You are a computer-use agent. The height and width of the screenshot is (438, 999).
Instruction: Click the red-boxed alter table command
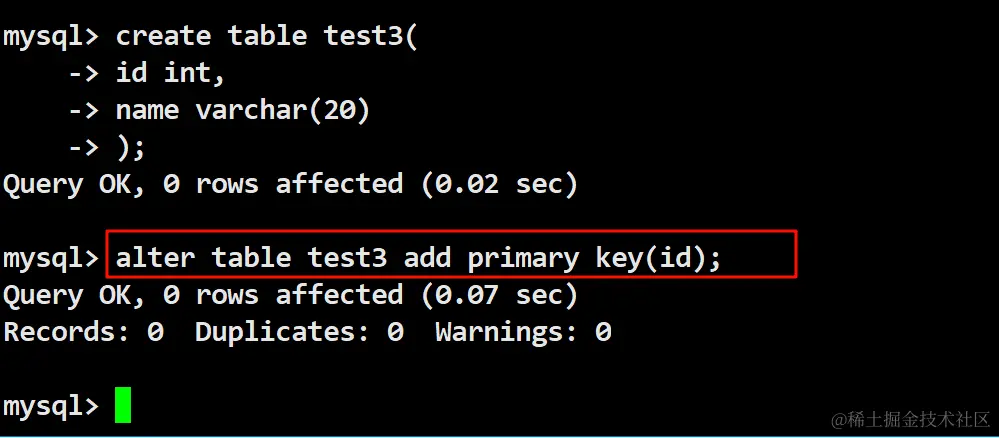point(418,258)
